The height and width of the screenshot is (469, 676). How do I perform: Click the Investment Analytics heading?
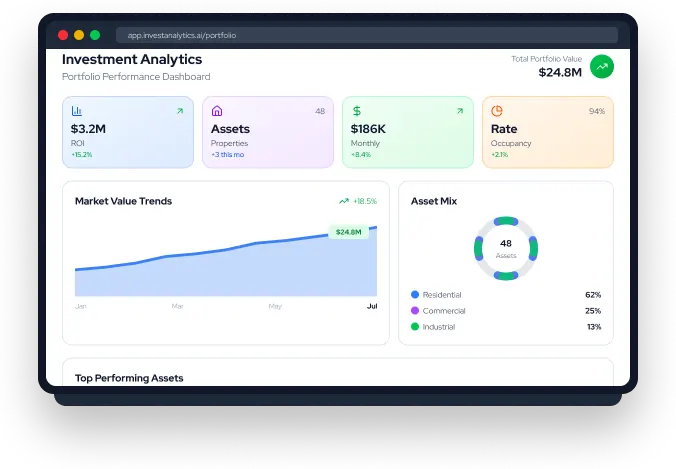click(132, 59)
